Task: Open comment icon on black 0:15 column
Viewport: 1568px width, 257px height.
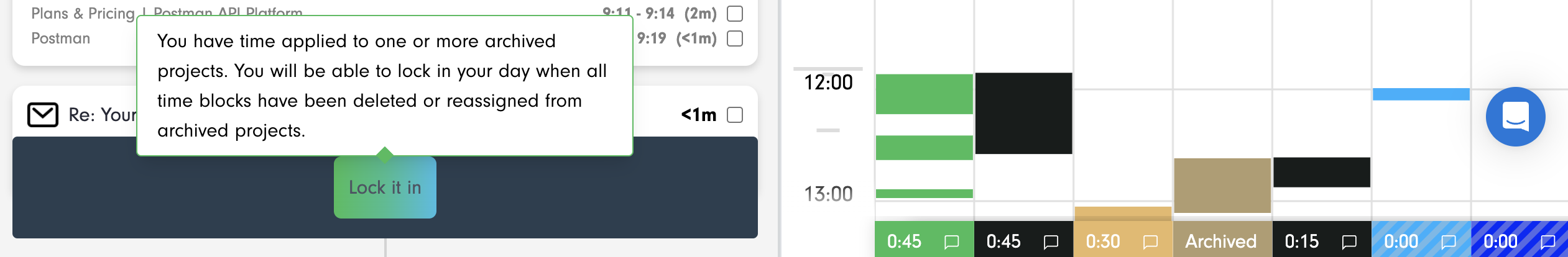Action: (1349, 241)
